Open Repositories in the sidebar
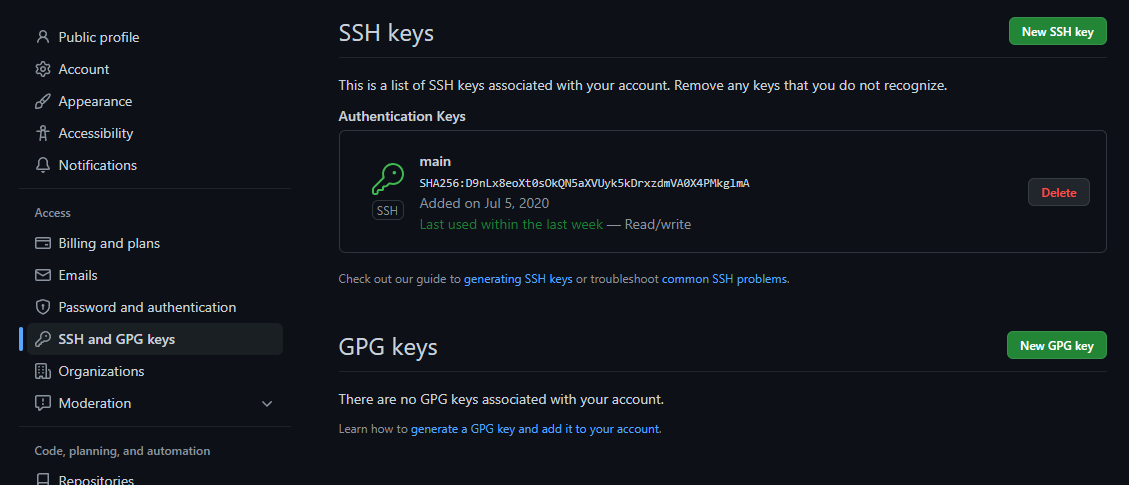The width and height of the screenshot is (1129, 485). pyautogui.click(x=155, y=479)
